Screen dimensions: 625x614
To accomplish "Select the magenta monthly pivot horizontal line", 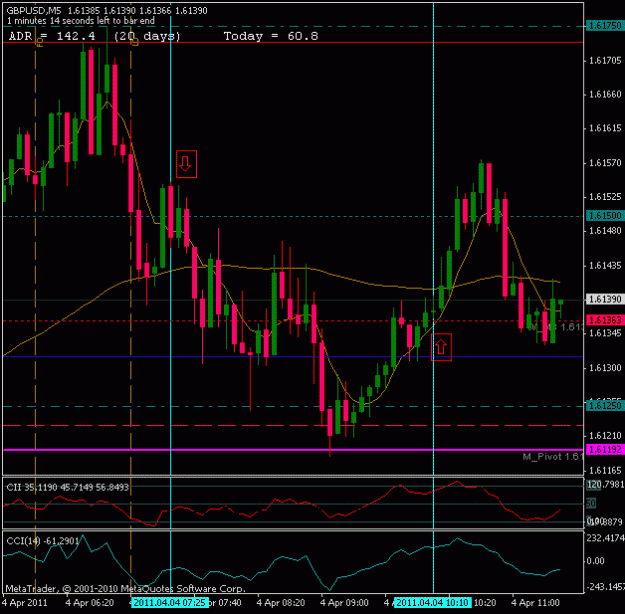I will click(293, 450).
